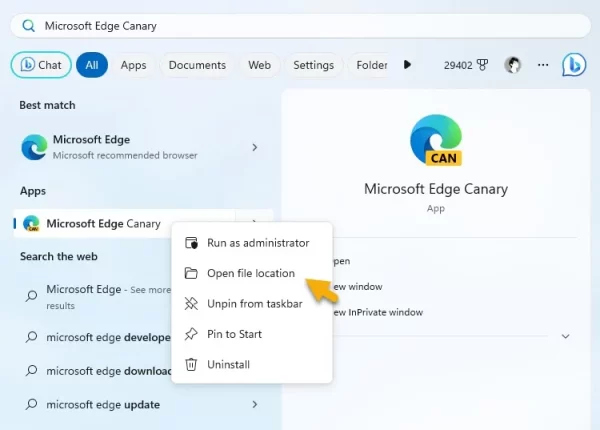
Task: Select Microsoft Edge Canary app result
Action: [124, 223]
